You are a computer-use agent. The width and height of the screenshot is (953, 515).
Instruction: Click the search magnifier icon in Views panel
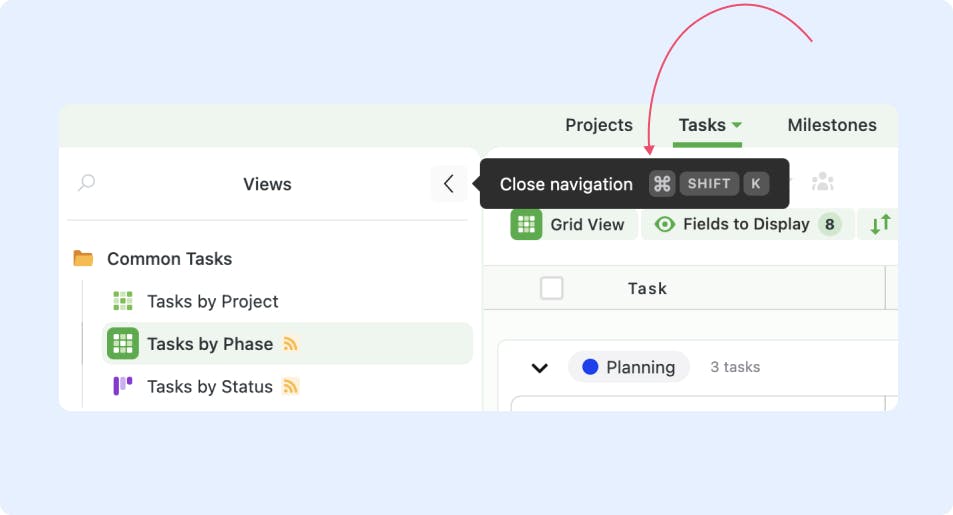(87, 182)
